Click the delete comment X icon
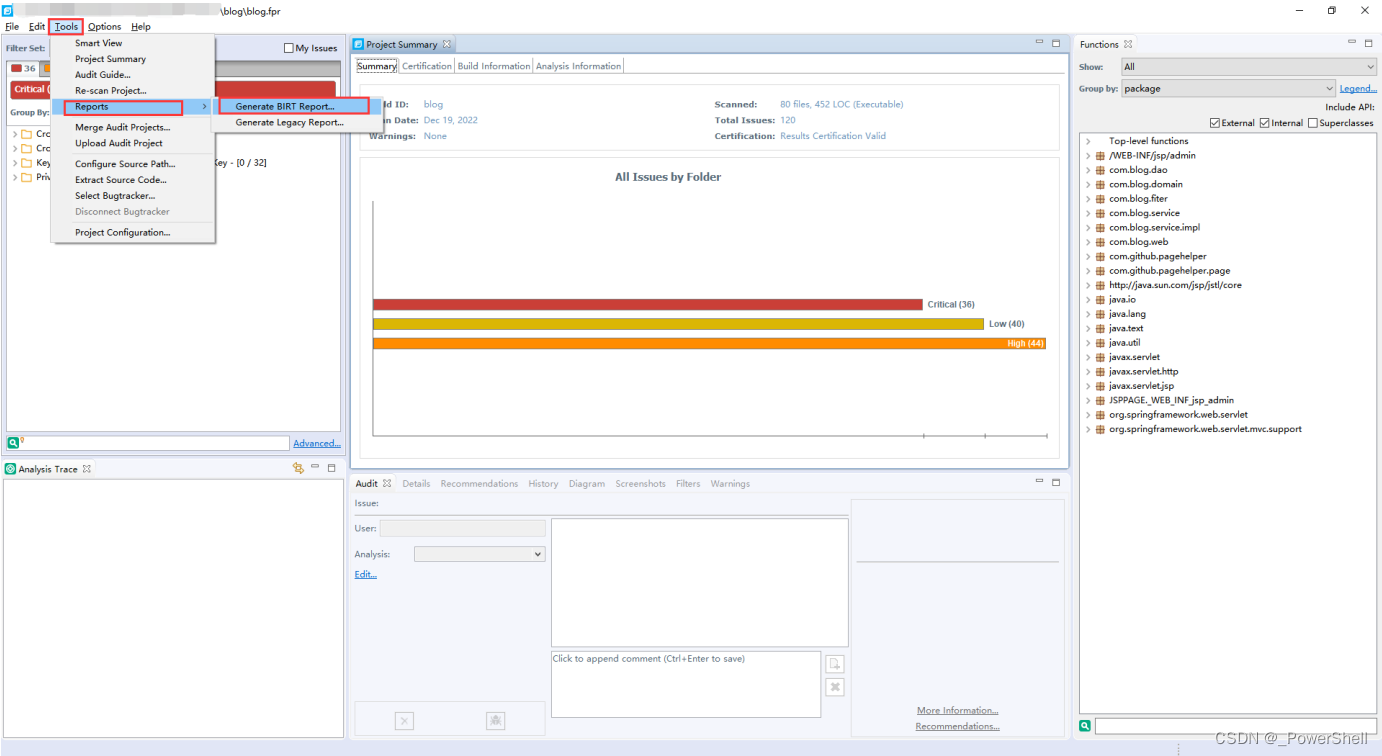The width and height of the screenshot is (1382, 756). 835,687
